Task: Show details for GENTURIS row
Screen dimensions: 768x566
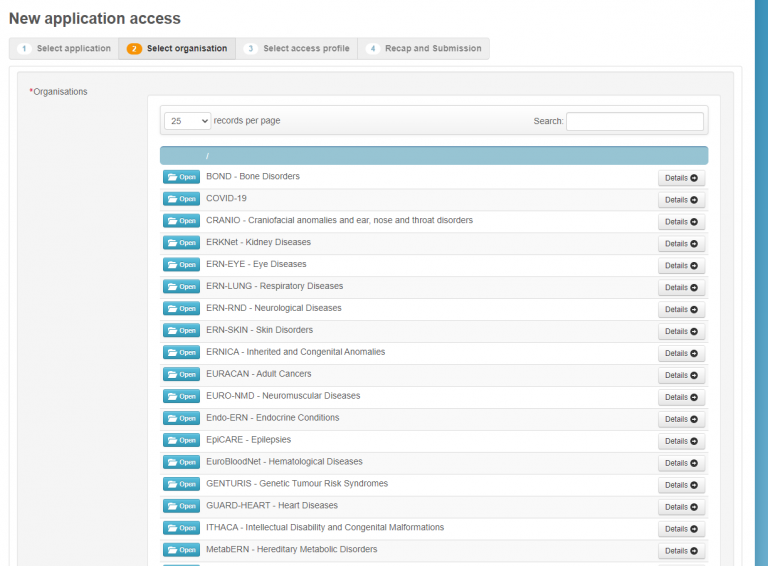Action: 681,485
